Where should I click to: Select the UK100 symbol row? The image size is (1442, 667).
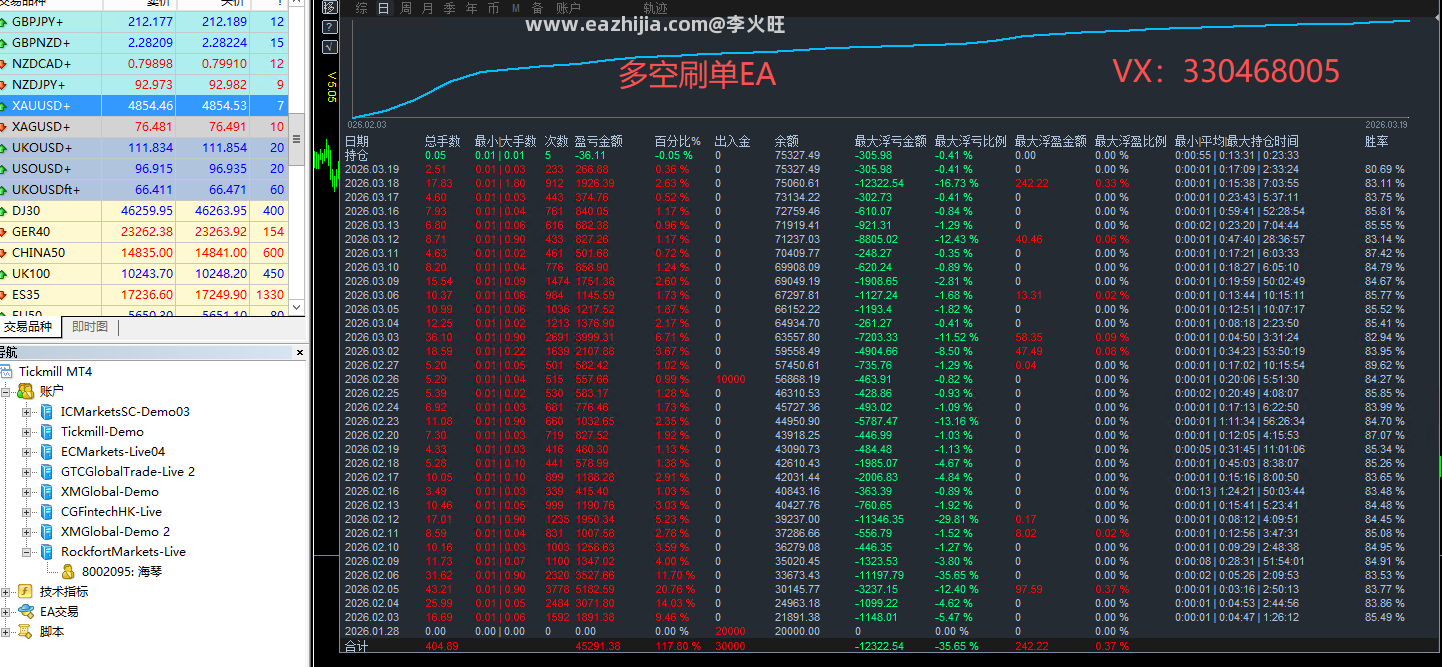pyautogui.click(x=145, y=274)
